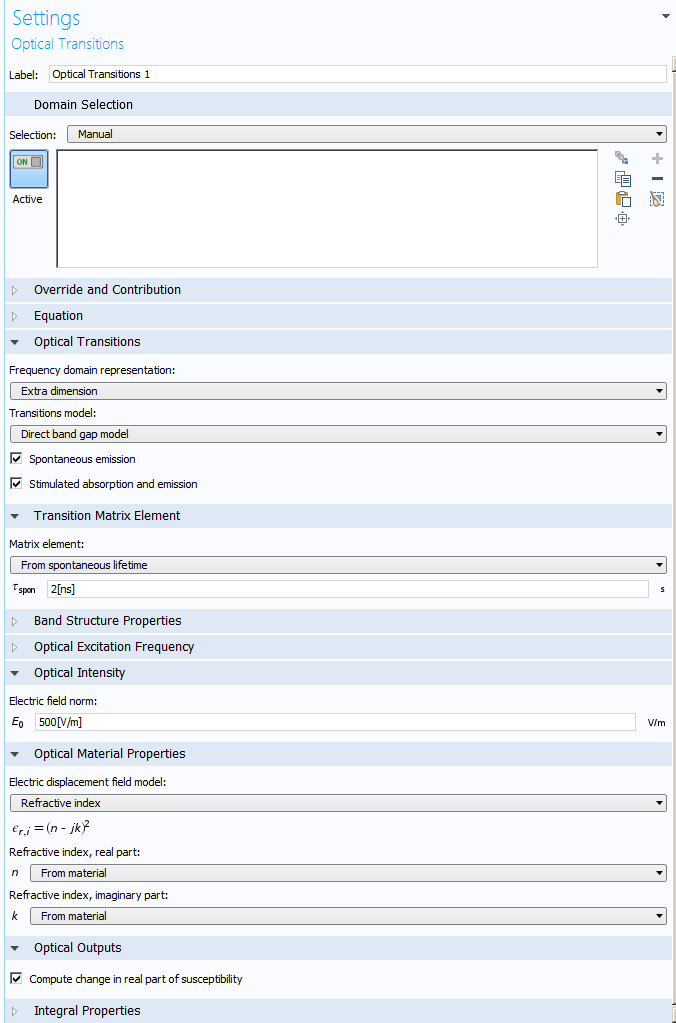Click the Label text field

(357, 74)
